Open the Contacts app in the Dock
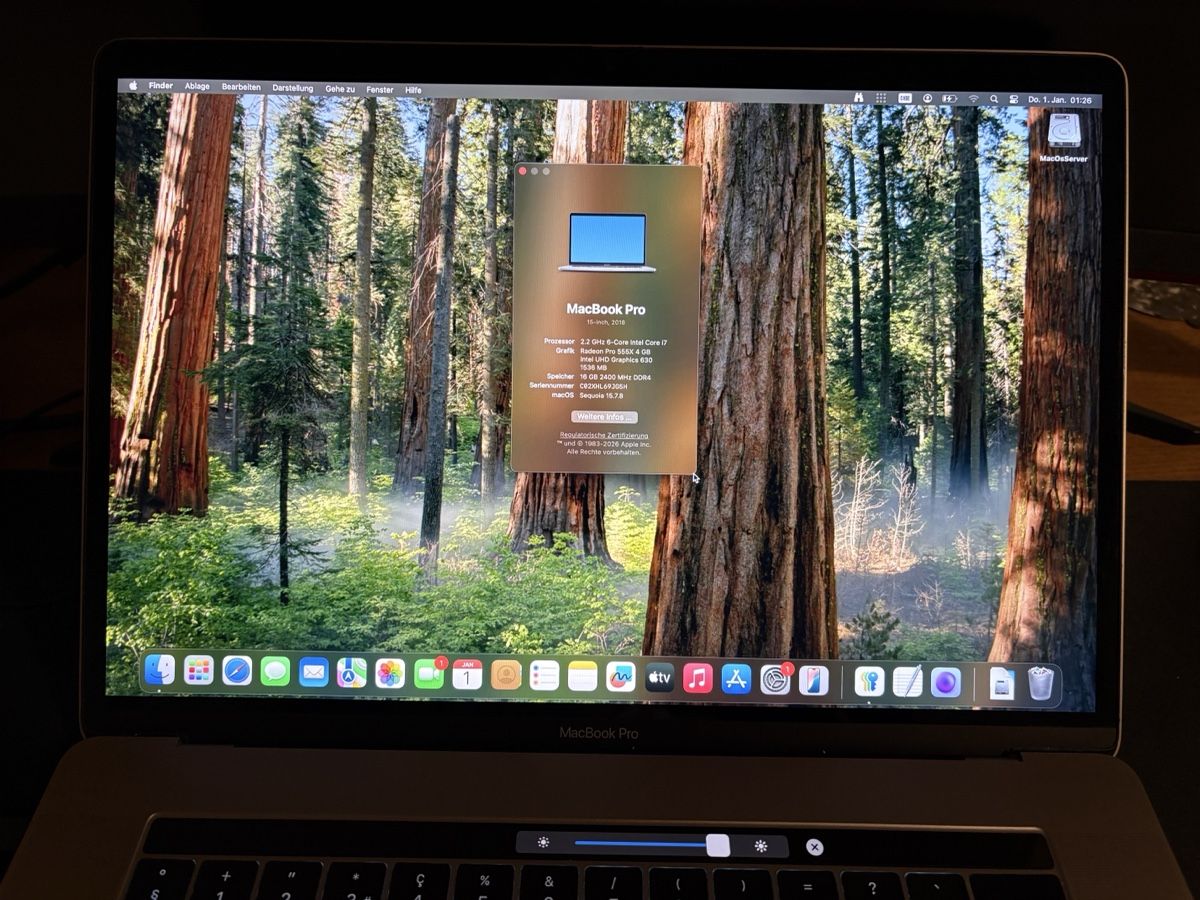The width and height of the screenshot is (1200, 900). pyautogui.click(x=506, y=674)
